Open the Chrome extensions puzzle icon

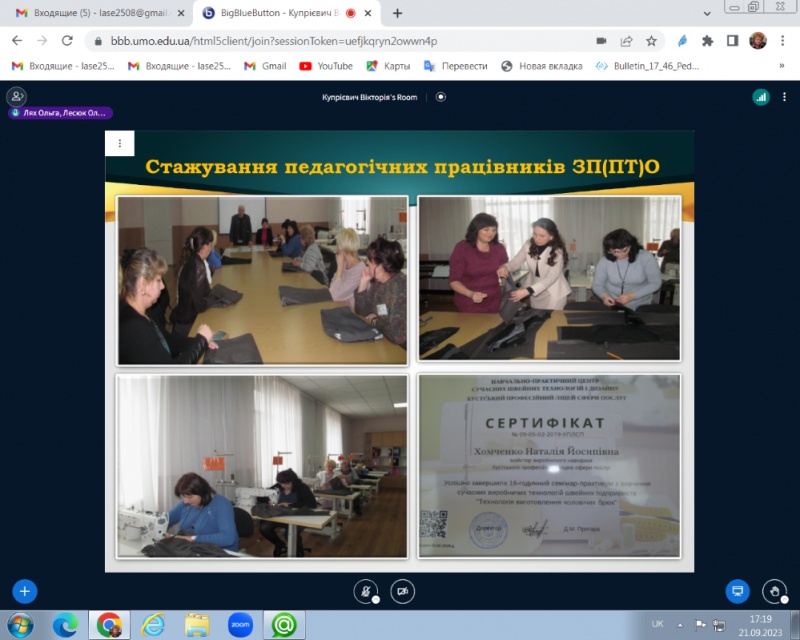707,41
